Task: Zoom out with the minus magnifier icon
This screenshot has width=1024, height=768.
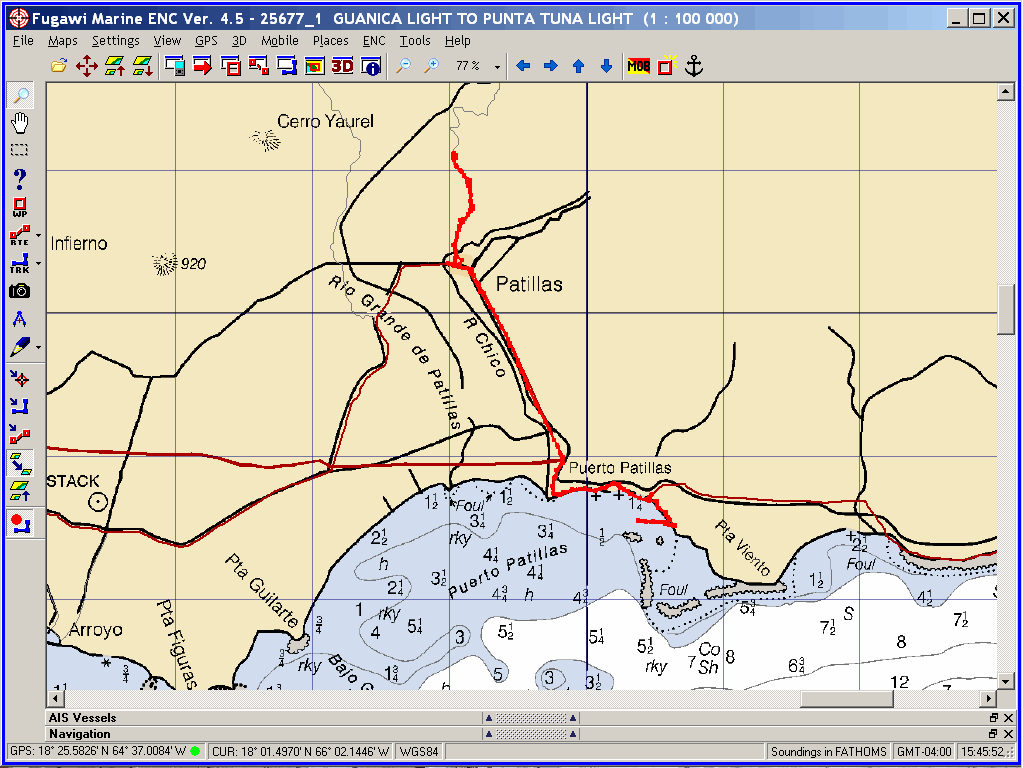Action: [404, 66]
